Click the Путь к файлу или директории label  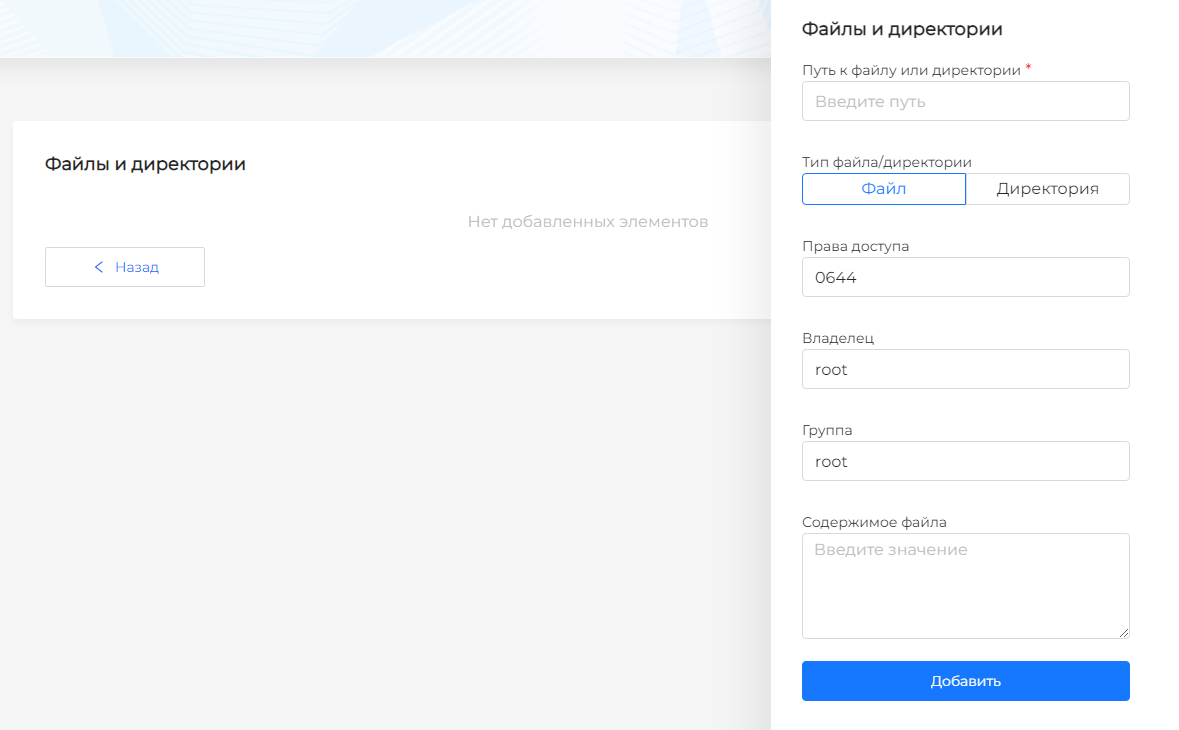pyautogui.click(x=911, y=70)
